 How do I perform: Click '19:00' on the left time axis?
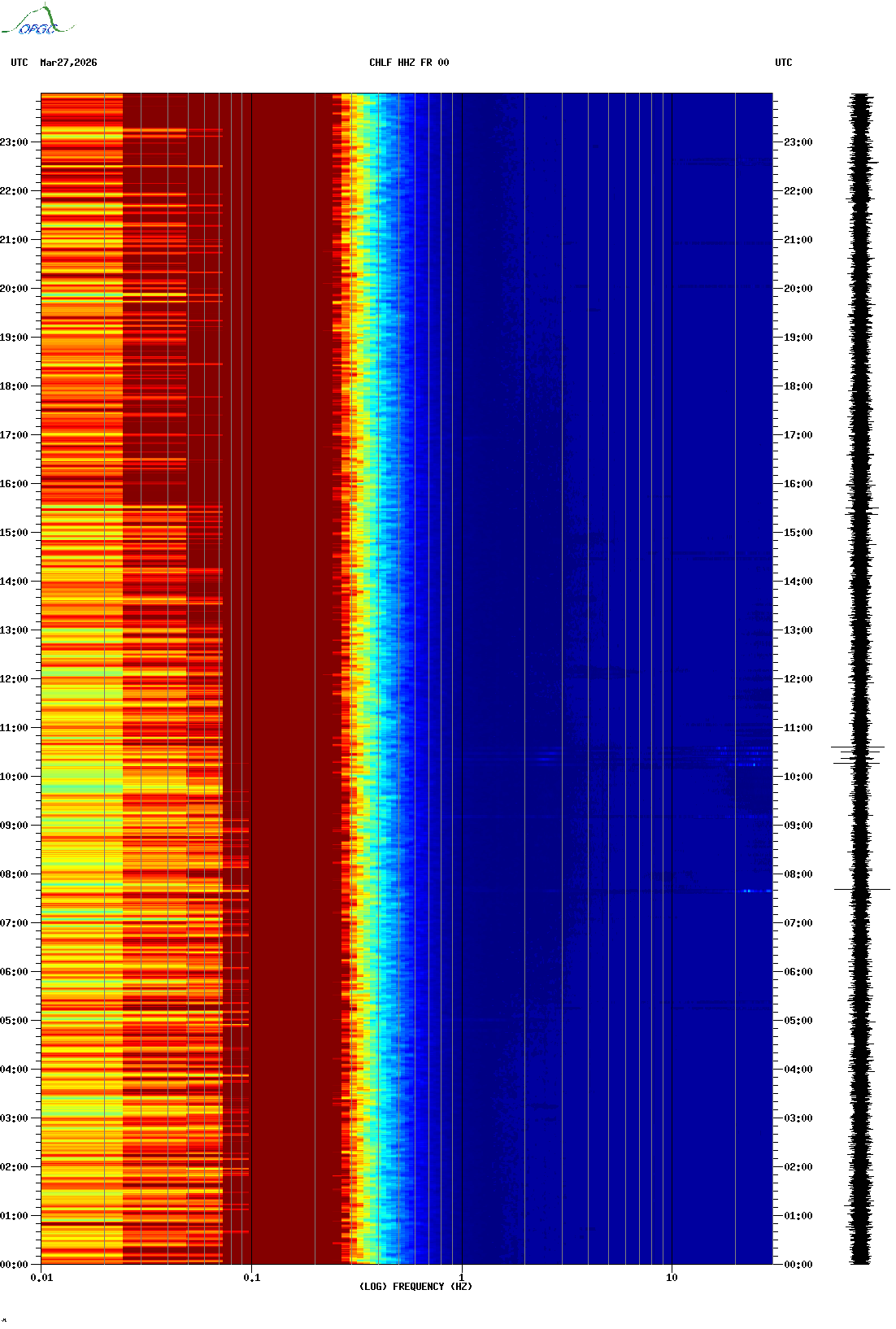pyautogui.click(x=14, y=338)
